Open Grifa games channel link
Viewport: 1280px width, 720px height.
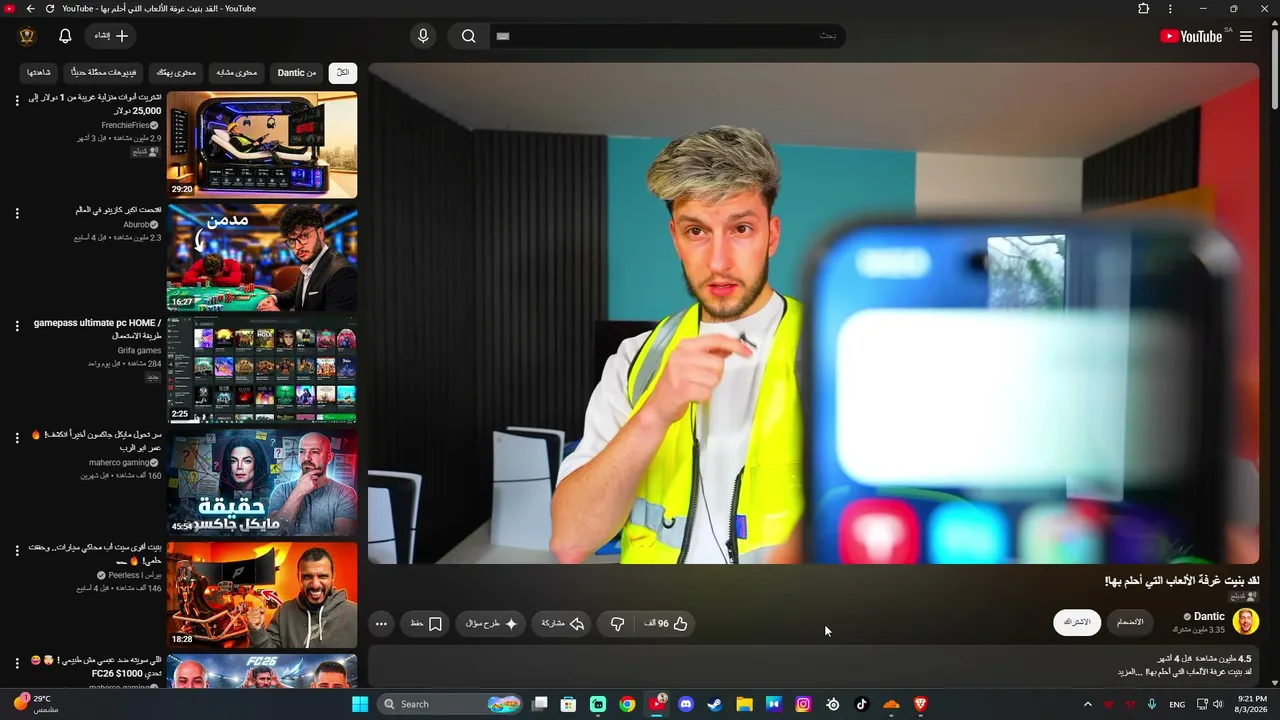point(139,351)
